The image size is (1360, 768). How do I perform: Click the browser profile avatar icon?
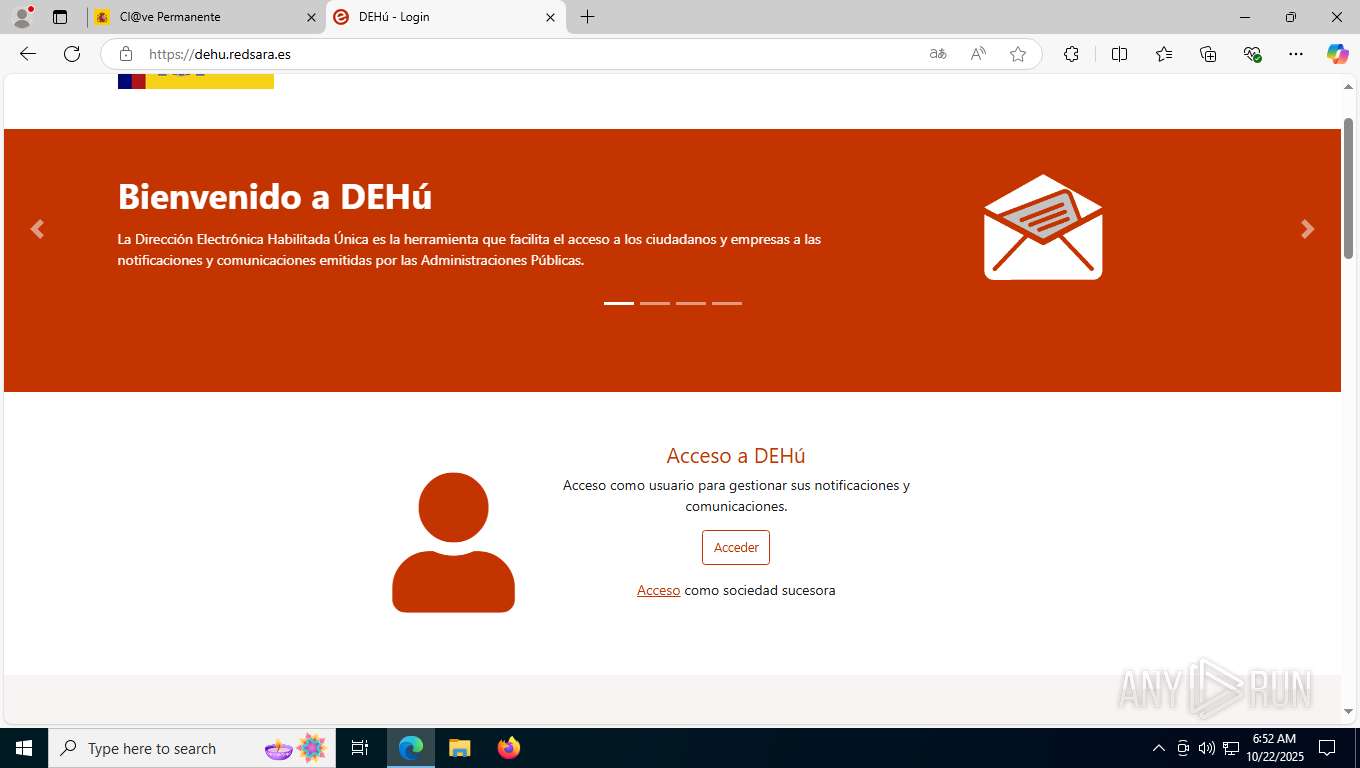pos(22,17)
